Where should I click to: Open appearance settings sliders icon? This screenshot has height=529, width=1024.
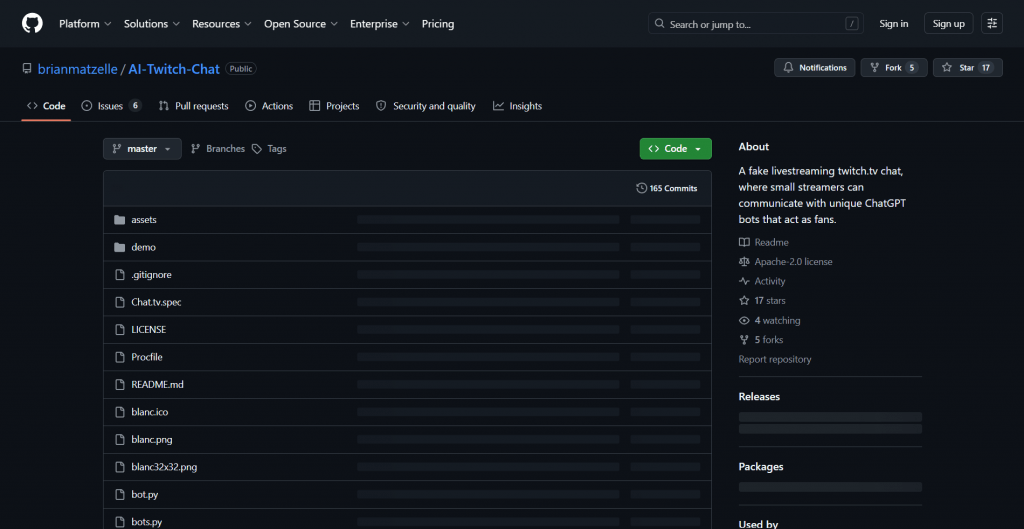[992, 24]
